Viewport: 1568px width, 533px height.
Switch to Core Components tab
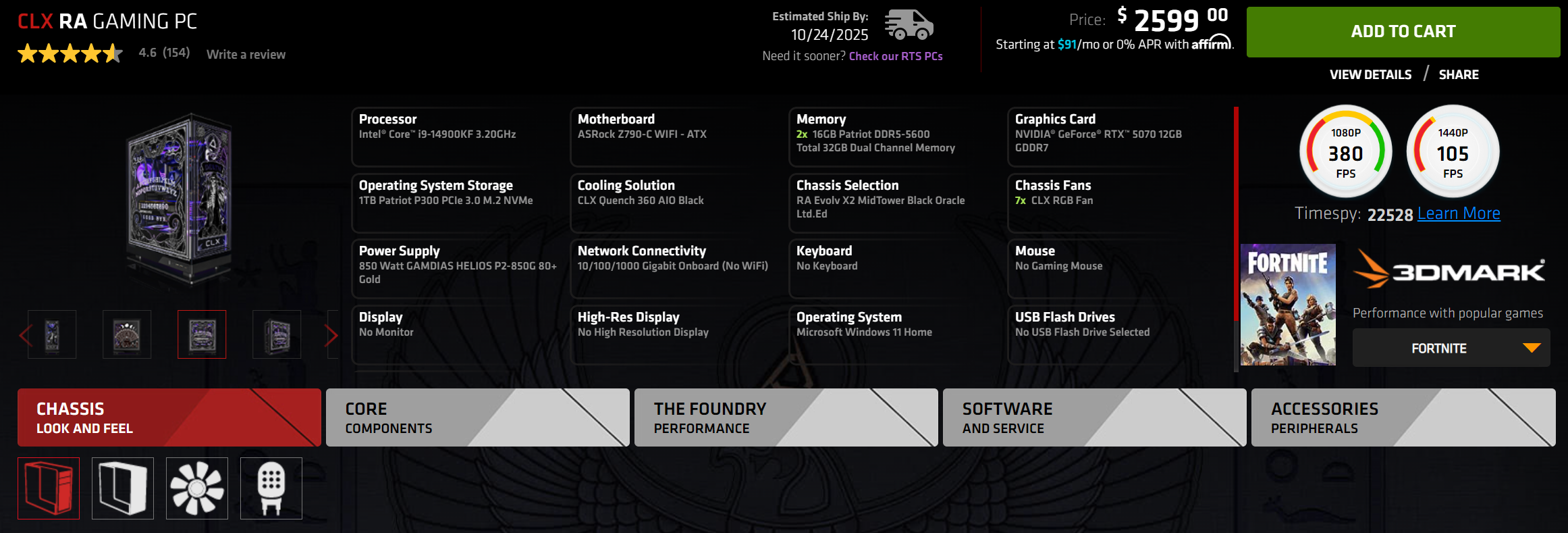coord(478,417)
